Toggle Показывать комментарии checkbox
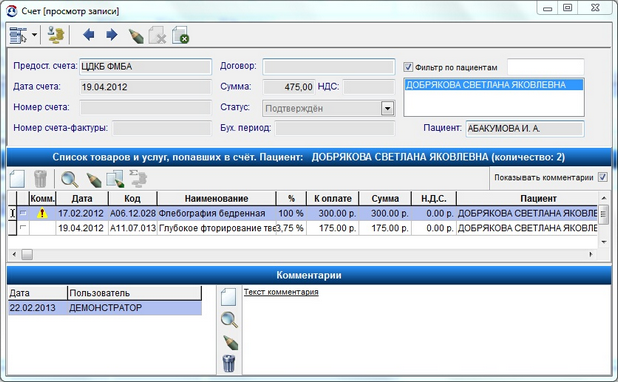The width and height of the screenshot is (618, 382). click(x=603, y=177)
